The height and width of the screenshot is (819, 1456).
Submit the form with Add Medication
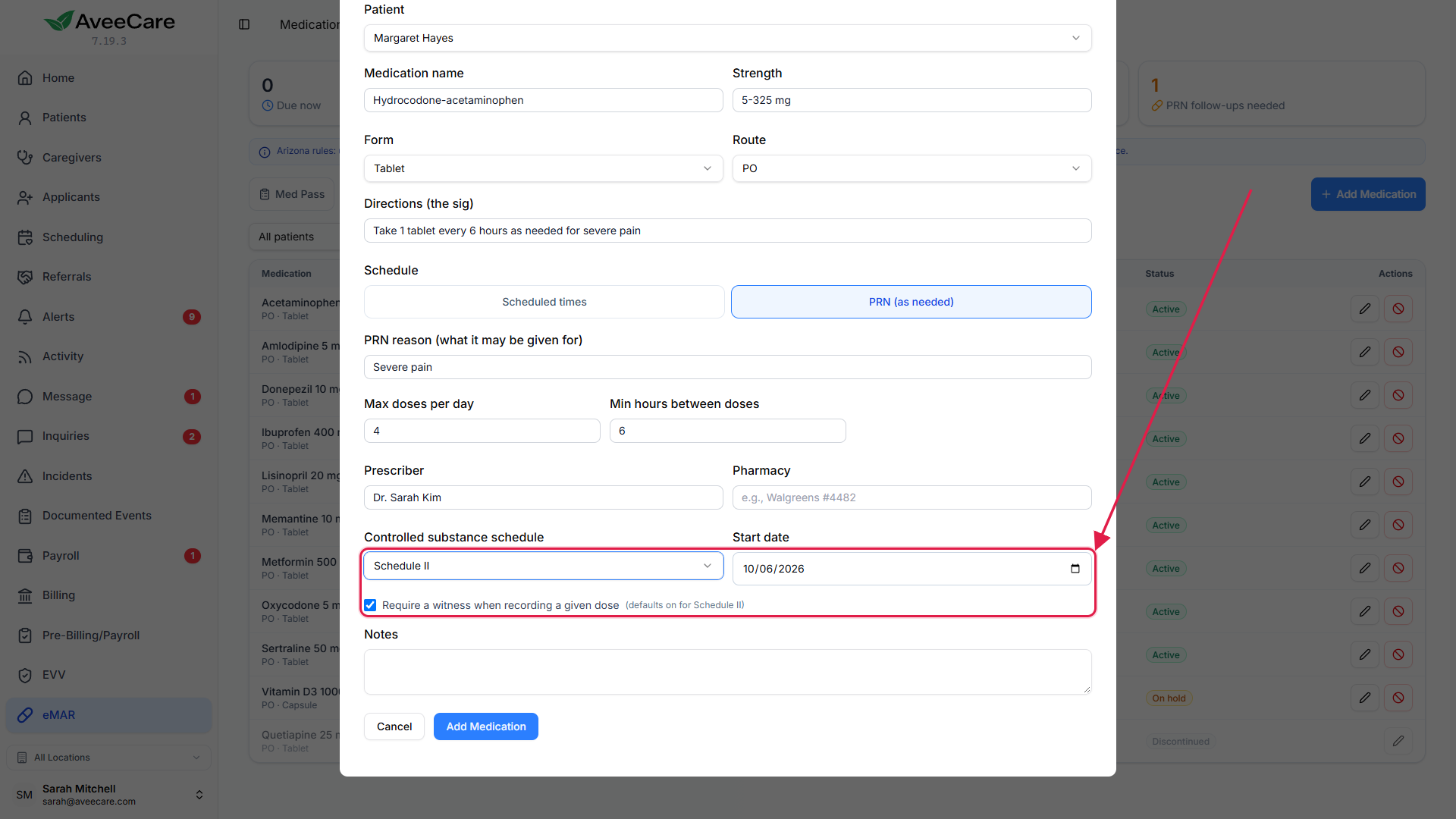(x=486, y=726)
